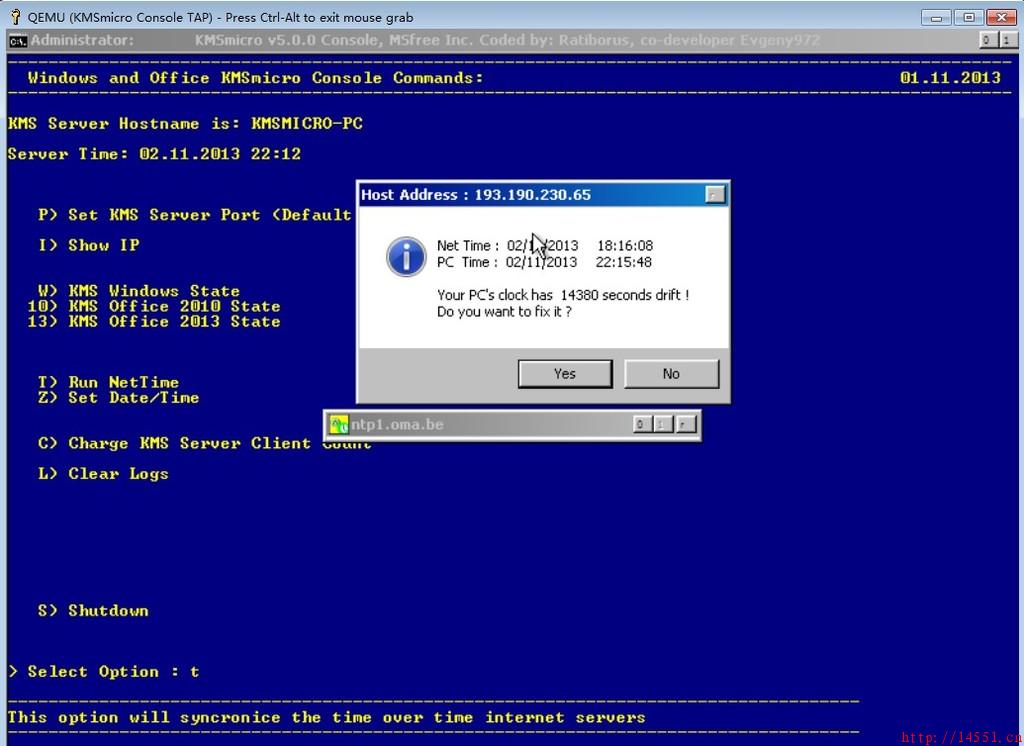Close the Host Address dialog via title button
This screenshot has height=746, width=1024.
click(x=714, y=195)
